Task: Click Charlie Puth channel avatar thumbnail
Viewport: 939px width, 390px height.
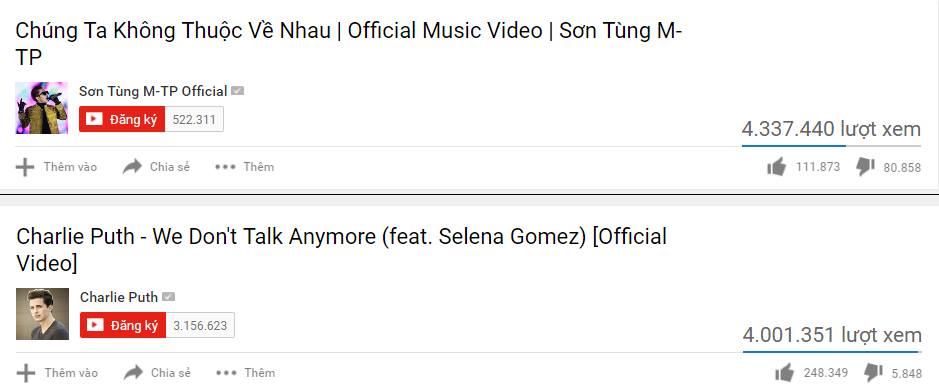Action: (43, 314)
